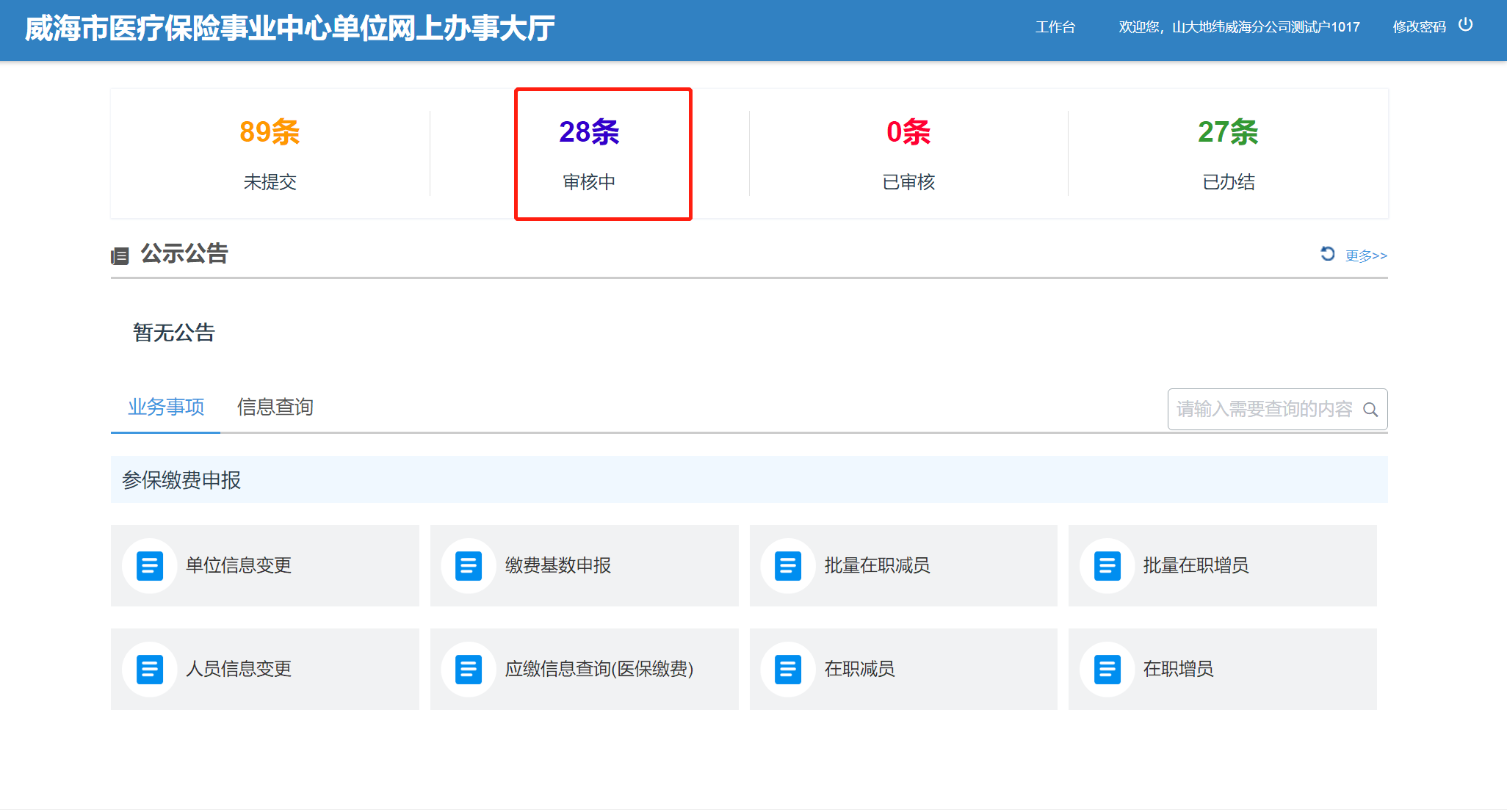Click the 批量在职增员 document icon
This screenshot has height=812, width=1507.
1107,566
